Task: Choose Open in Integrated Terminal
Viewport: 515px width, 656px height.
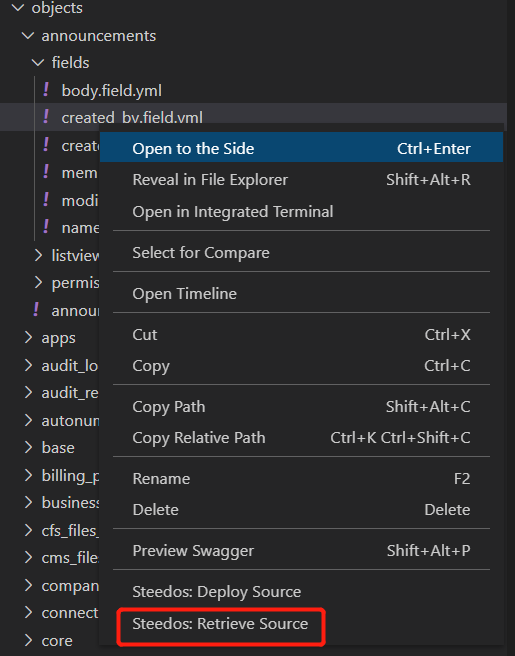Action: pyautogui.click(x=301, y=212)
